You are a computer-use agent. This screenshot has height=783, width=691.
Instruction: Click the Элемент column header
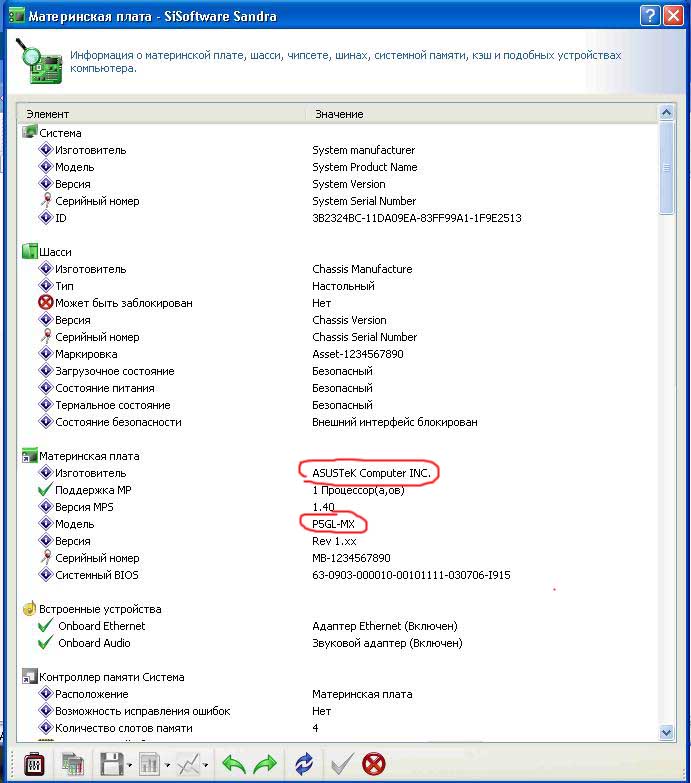pos(160,114)
